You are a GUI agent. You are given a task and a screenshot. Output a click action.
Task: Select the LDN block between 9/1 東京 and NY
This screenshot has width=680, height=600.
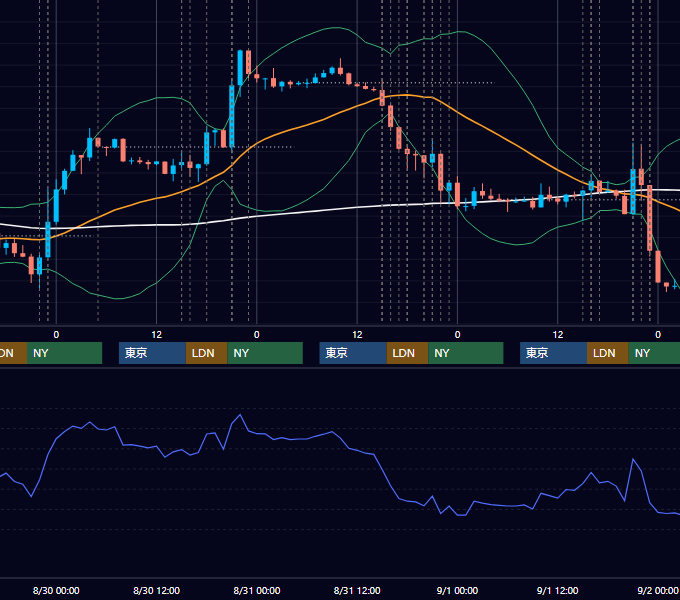608,353
